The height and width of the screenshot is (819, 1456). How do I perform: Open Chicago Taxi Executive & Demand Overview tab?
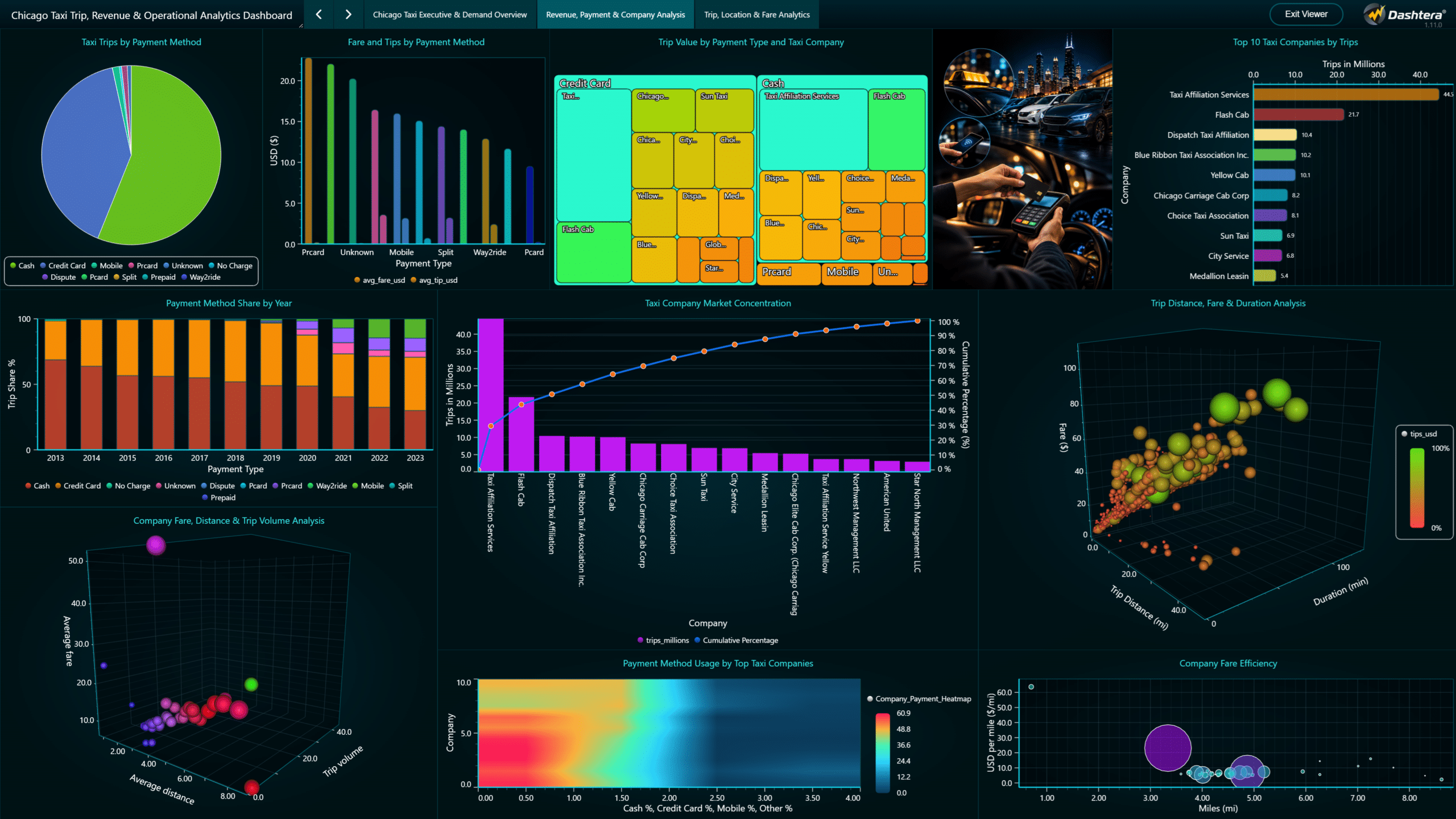coord(449,15)
